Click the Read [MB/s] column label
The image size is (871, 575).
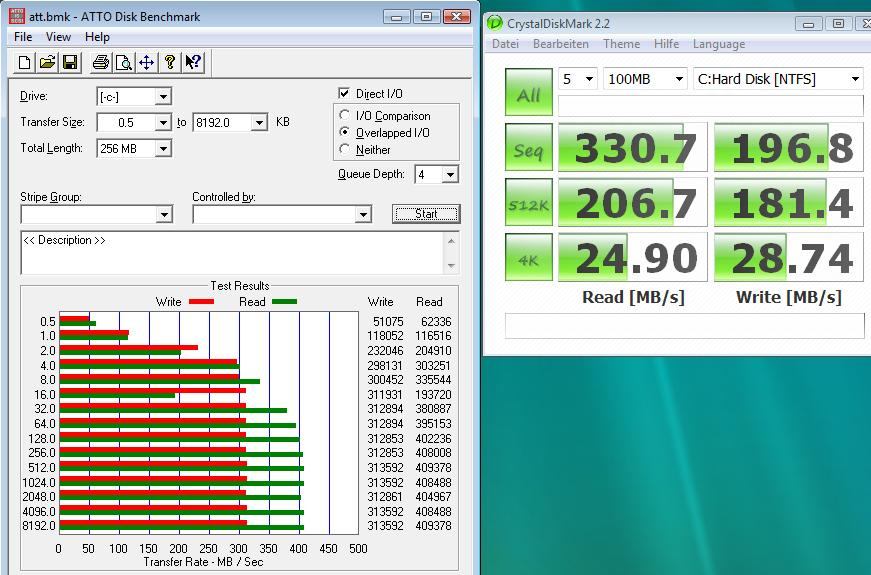tap(633, 297)
